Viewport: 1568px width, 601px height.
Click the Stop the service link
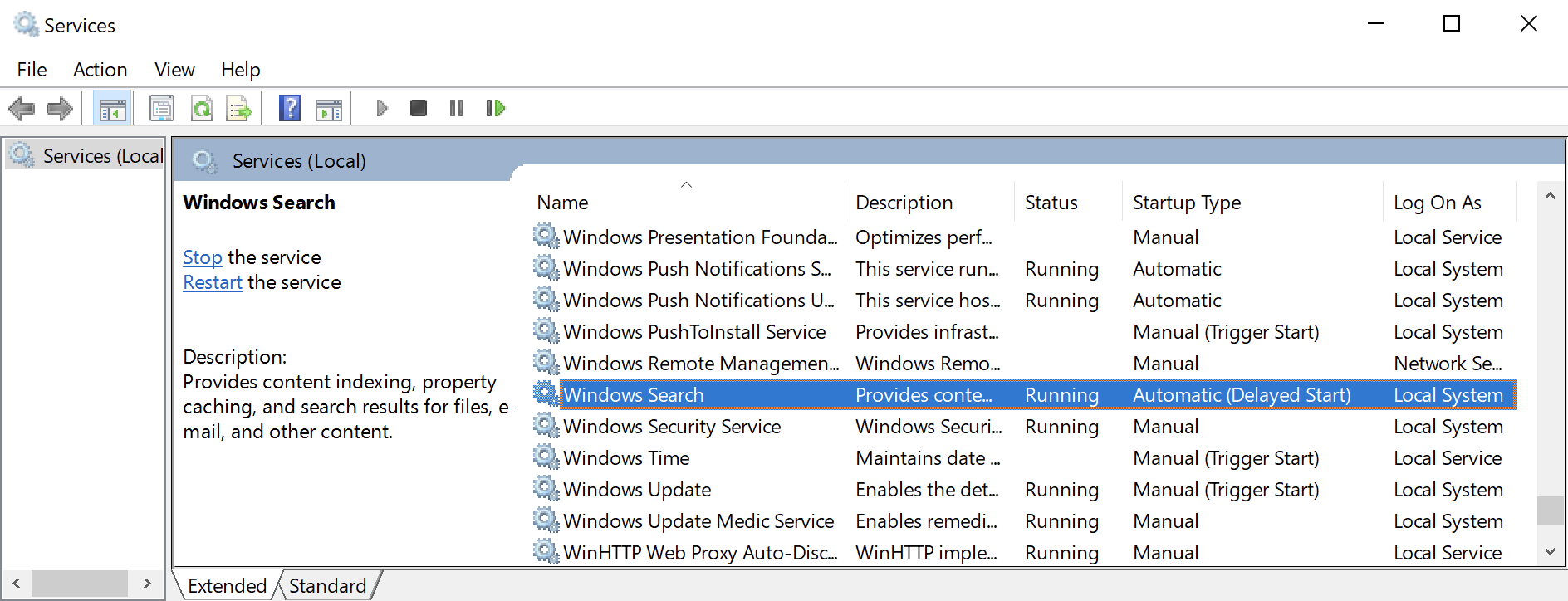pos(203,257)
